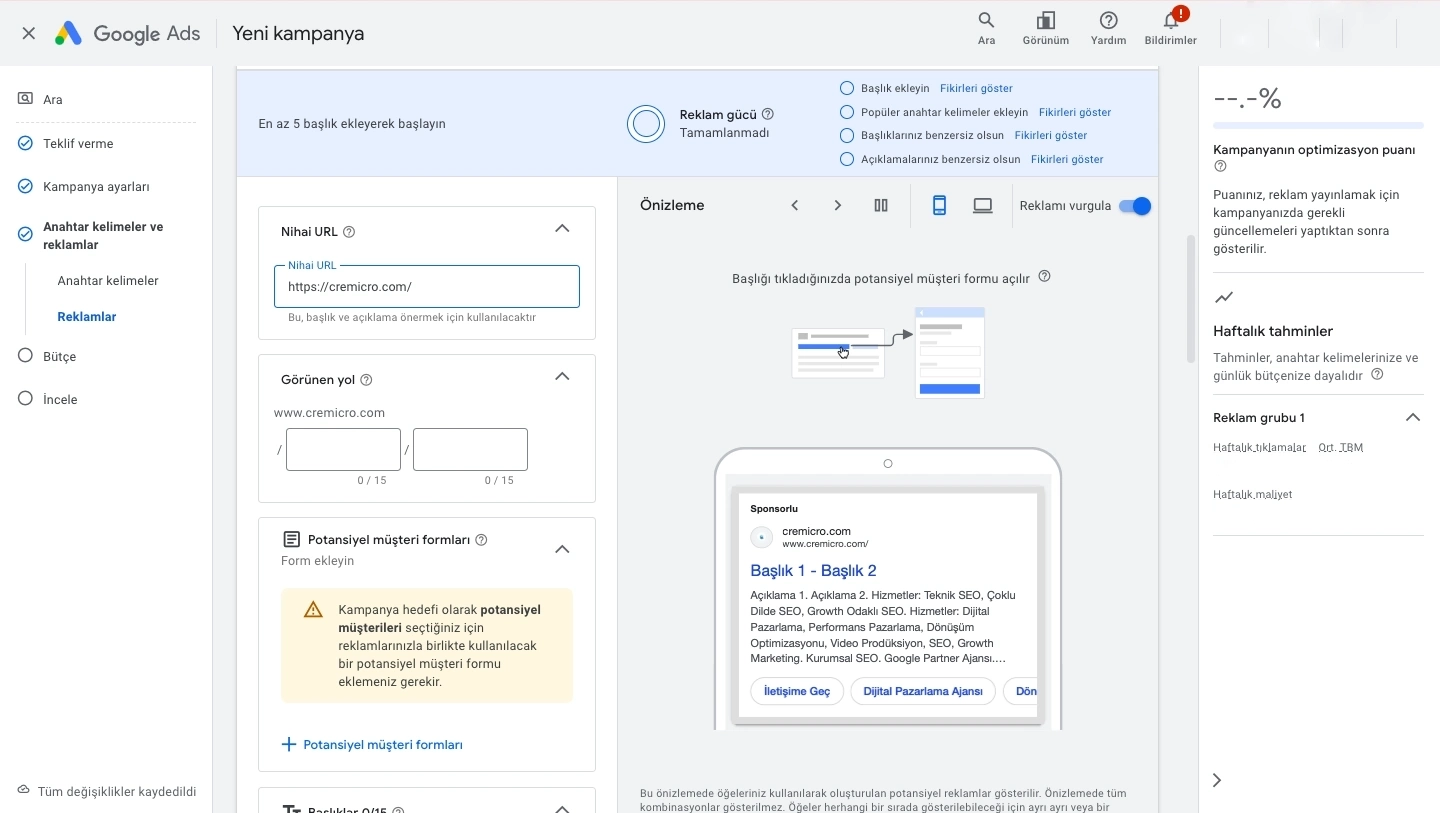Click Fikirleri göster for popular keywords
Screen dimensions: 1440x813
pos(1075,112)
